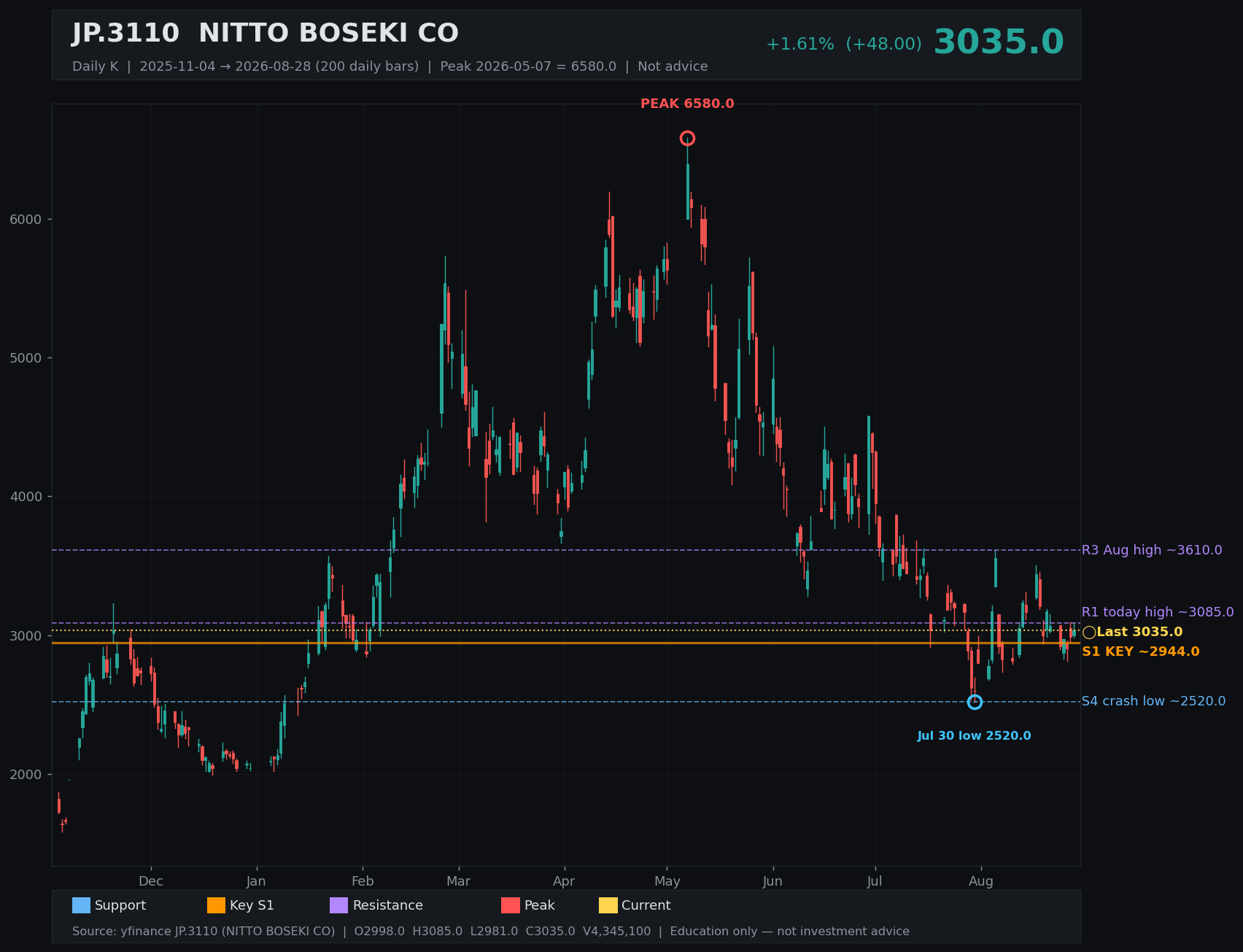Click the '5000' y-axis tick
Image resolution: width=1243 pixels, height=952 pixels.
click(x=26, y=358)
